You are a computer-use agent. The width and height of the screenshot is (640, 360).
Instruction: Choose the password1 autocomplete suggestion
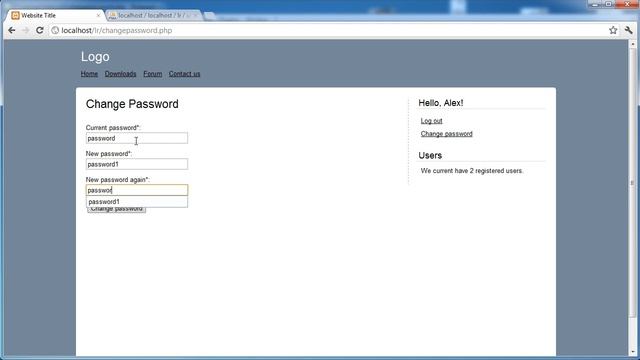(x=137, y=202)
